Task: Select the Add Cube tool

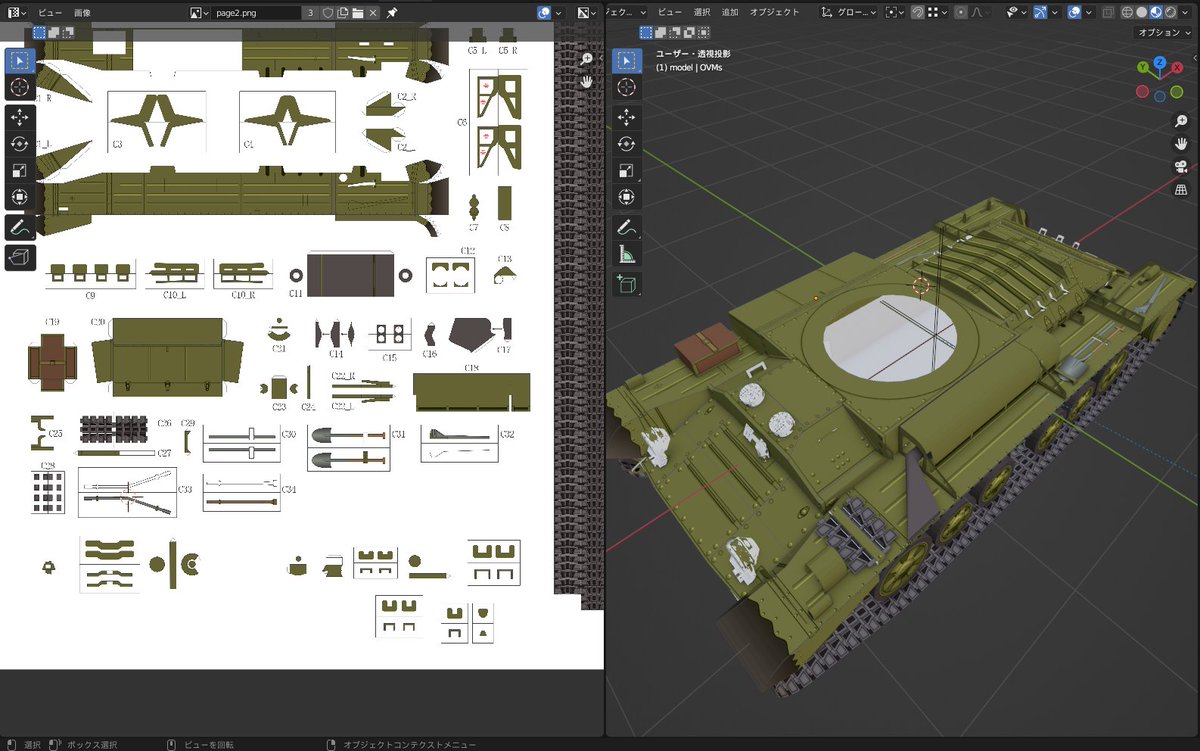Action: pos(627,284)
